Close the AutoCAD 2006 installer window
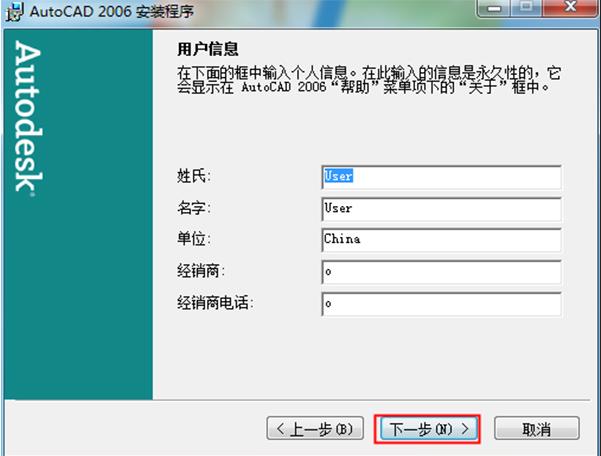601x456 pixels. [x=570, y=8]
